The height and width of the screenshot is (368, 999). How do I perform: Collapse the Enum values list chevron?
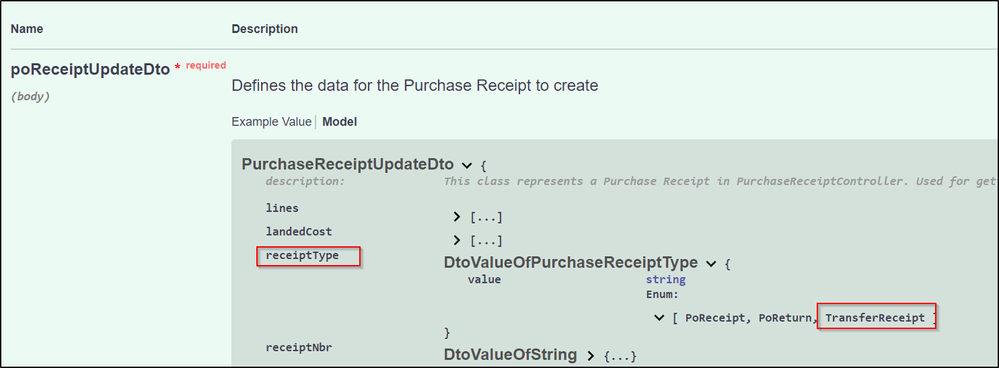pyautogui.click(x=659, y=318)
